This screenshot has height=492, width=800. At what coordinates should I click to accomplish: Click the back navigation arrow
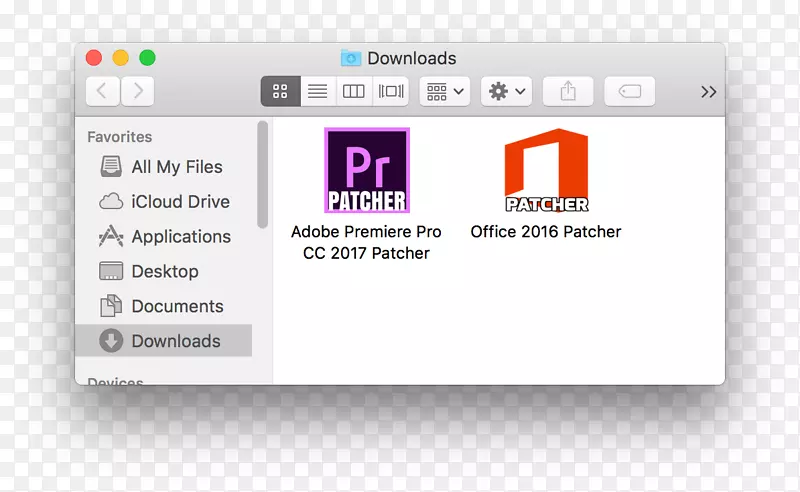click(103, 91)
